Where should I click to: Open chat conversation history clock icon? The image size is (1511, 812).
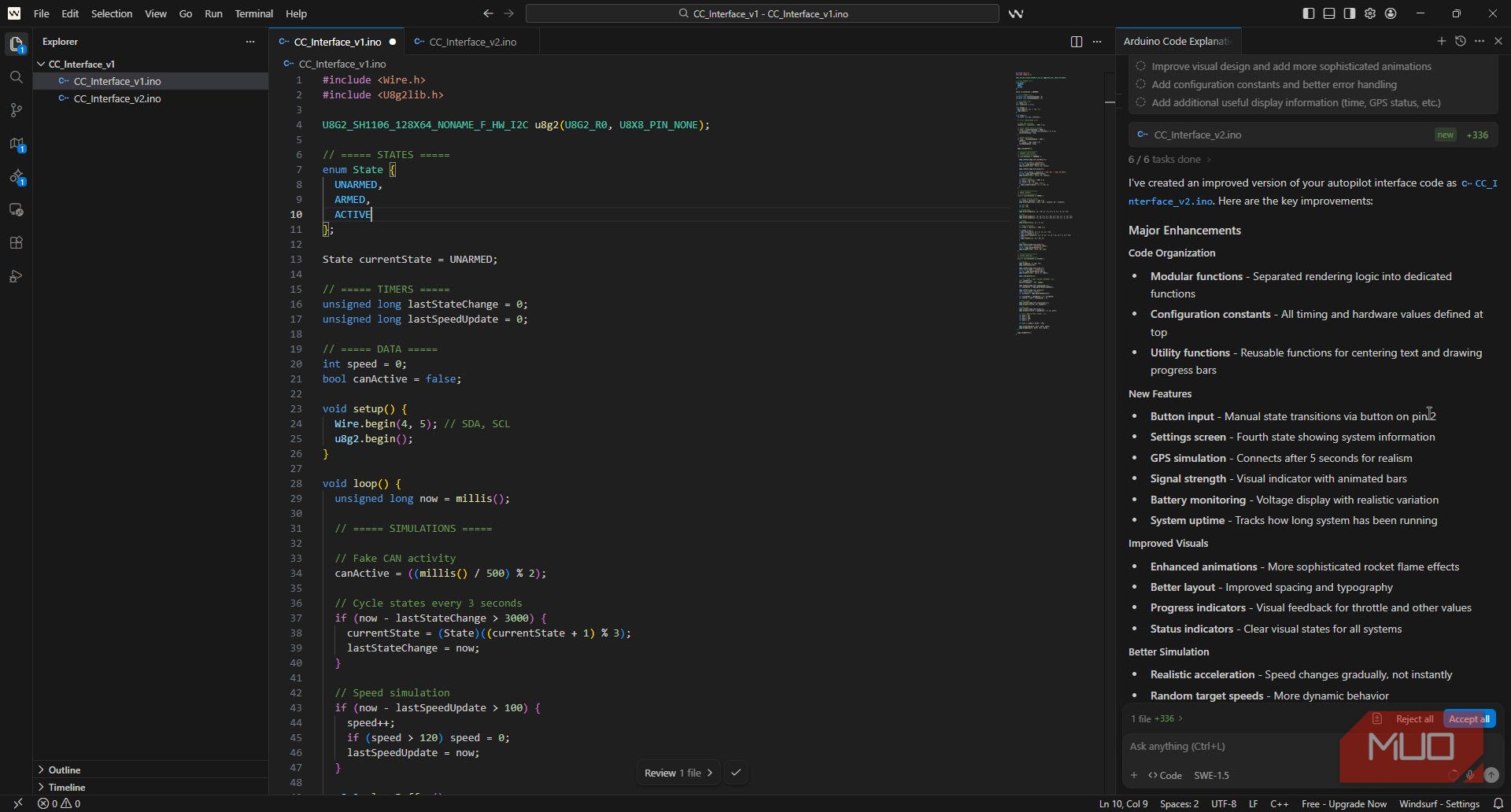tap(1460, 41)
